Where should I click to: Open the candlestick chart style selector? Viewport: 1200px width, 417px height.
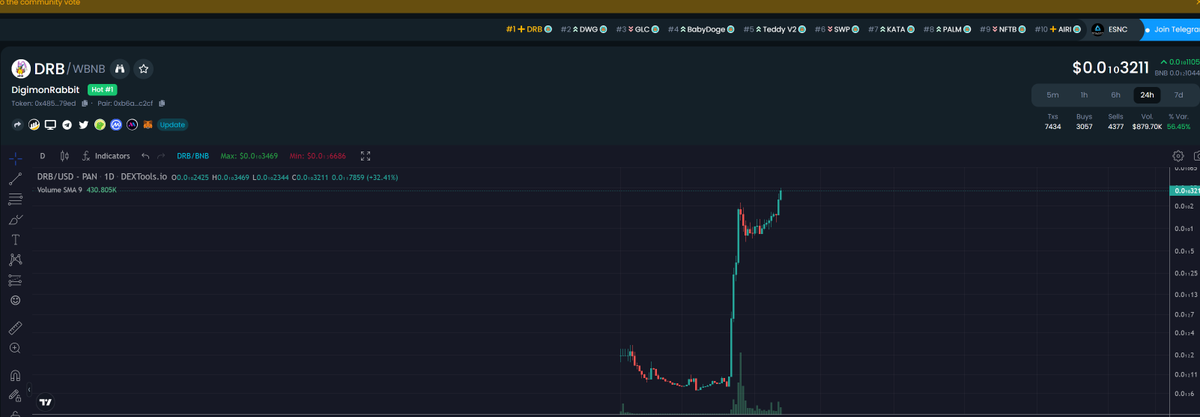65,156
